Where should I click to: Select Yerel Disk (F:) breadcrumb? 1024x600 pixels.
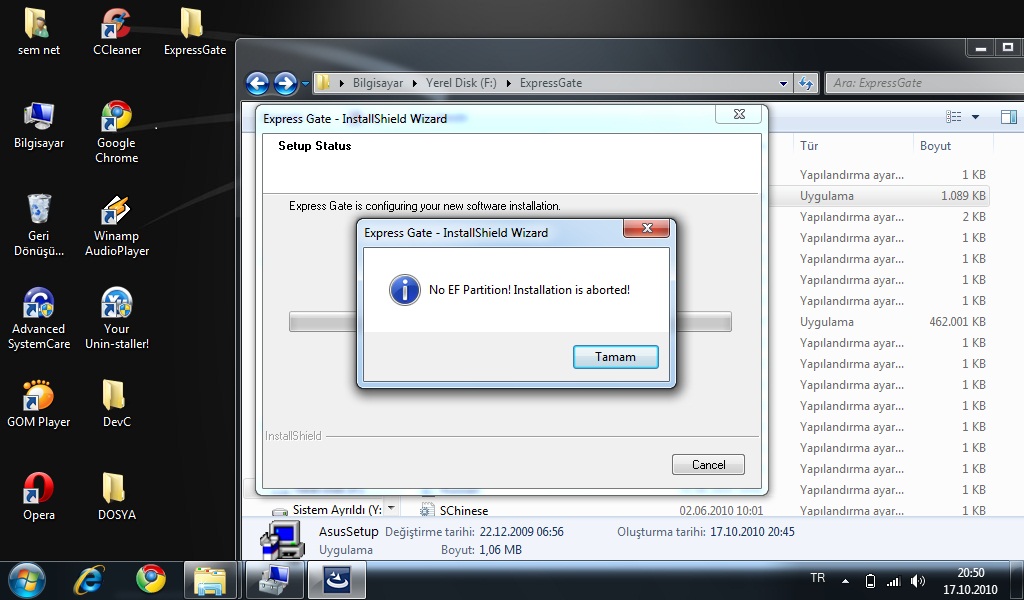[x=461, y=83]
